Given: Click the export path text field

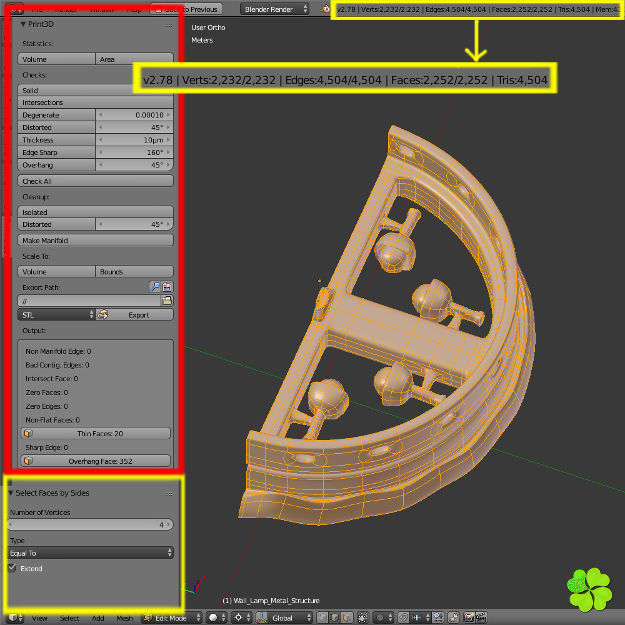Looking at the screenshot, I should coord(89,301).
